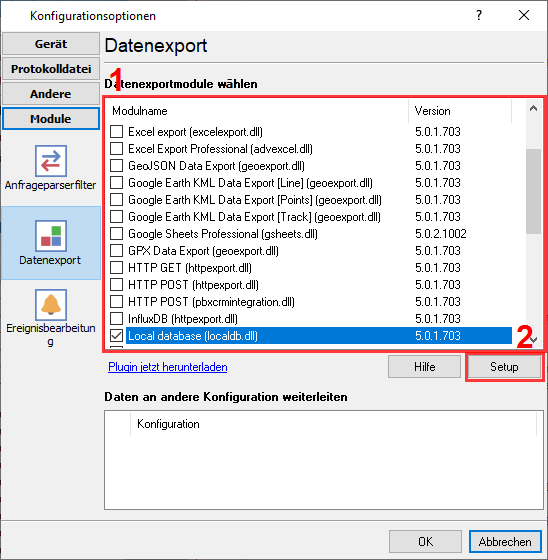
Task: Click the Hilfe button
Action: (x=424, y=367)
